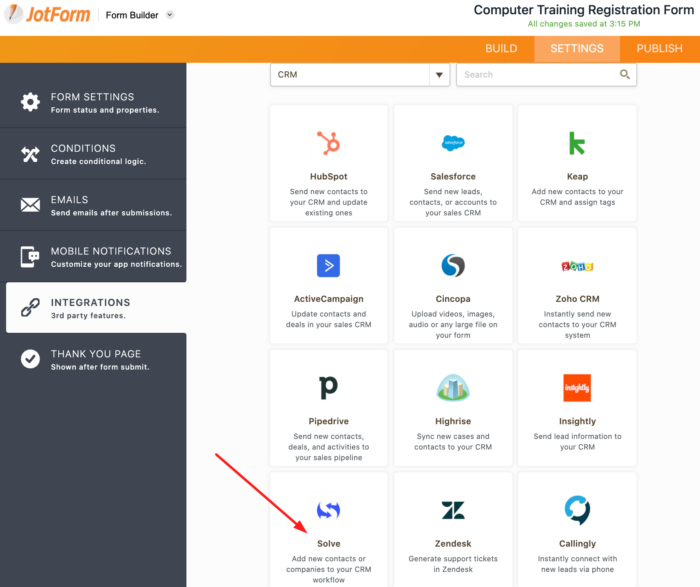Switch to the BUILD tab
700x587 pixels.
[501, 49]
